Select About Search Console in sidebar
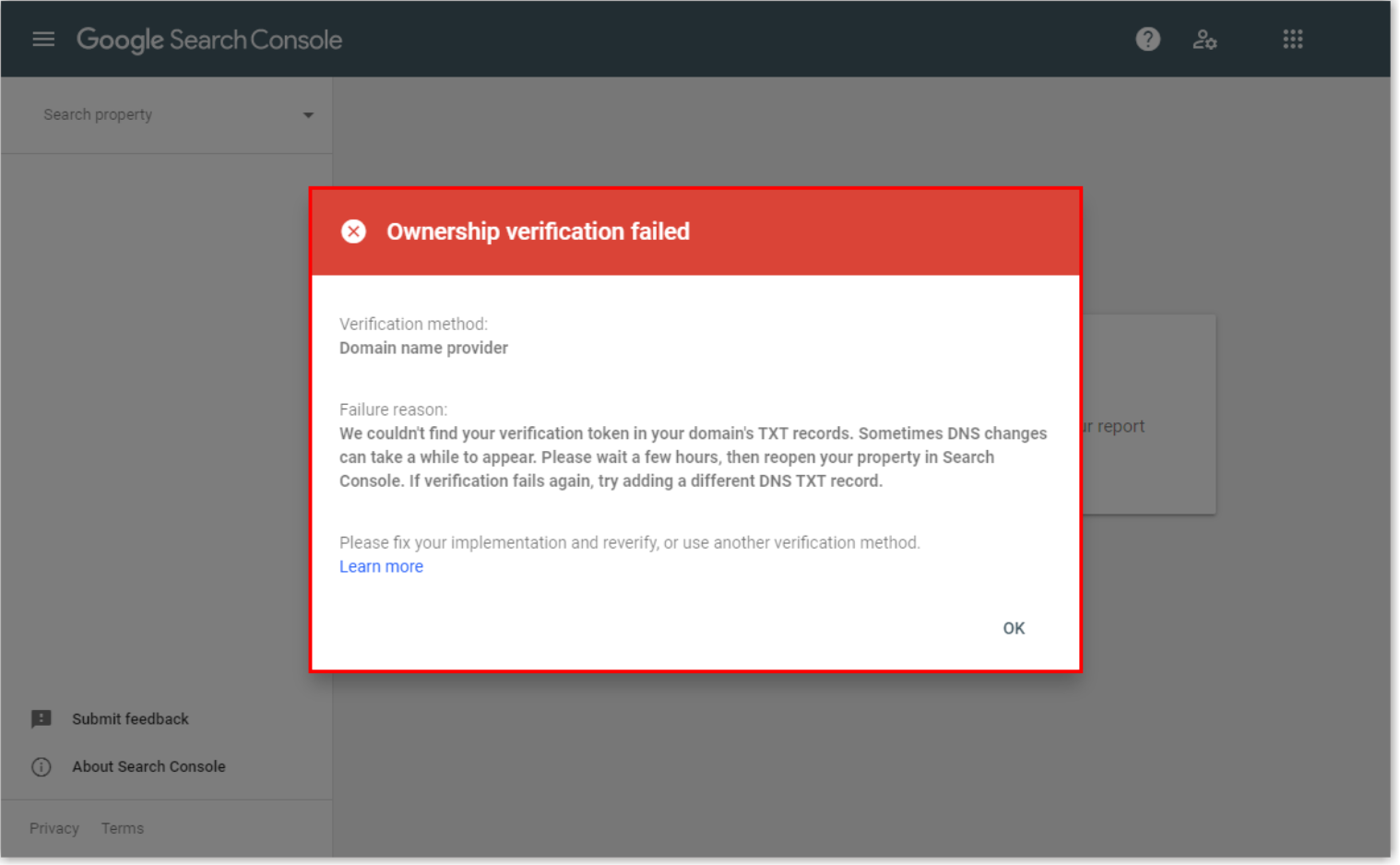This screenshot has width=1400, height=865. click(x=148, y=766)
